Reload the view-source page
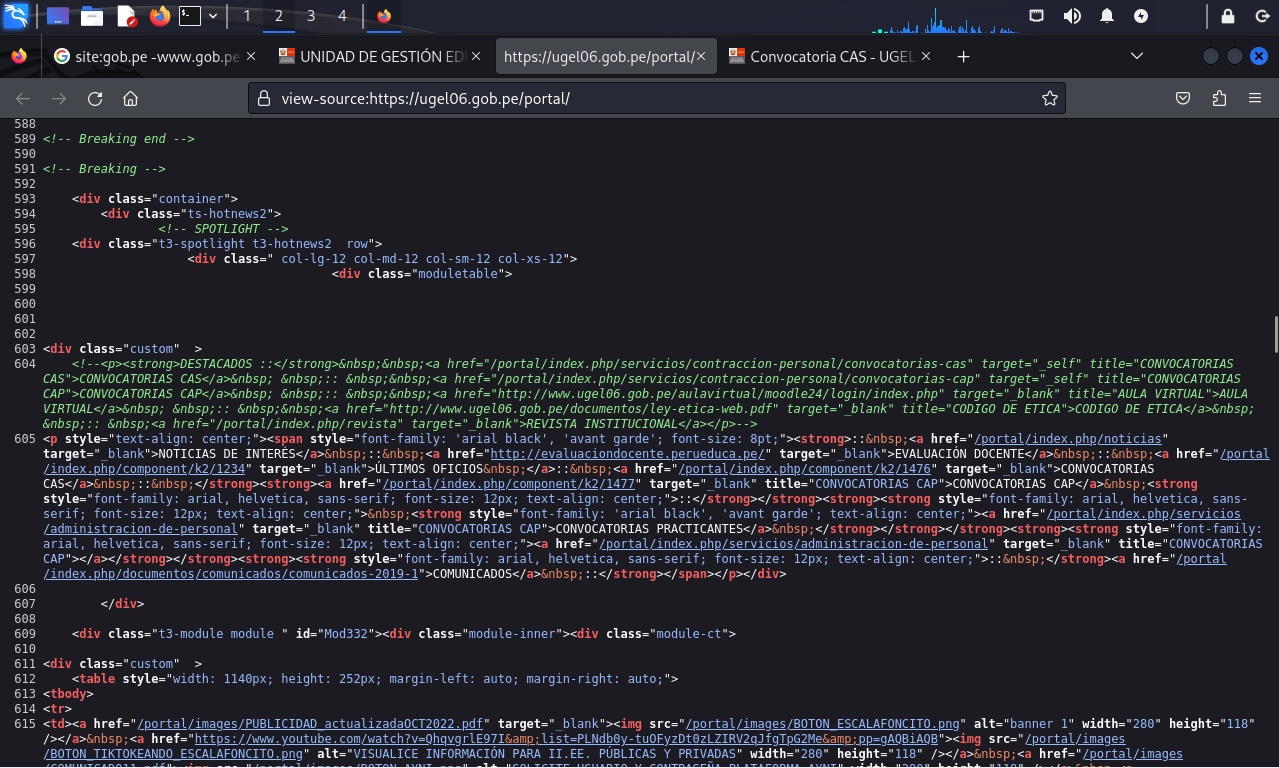 (95, 98)
